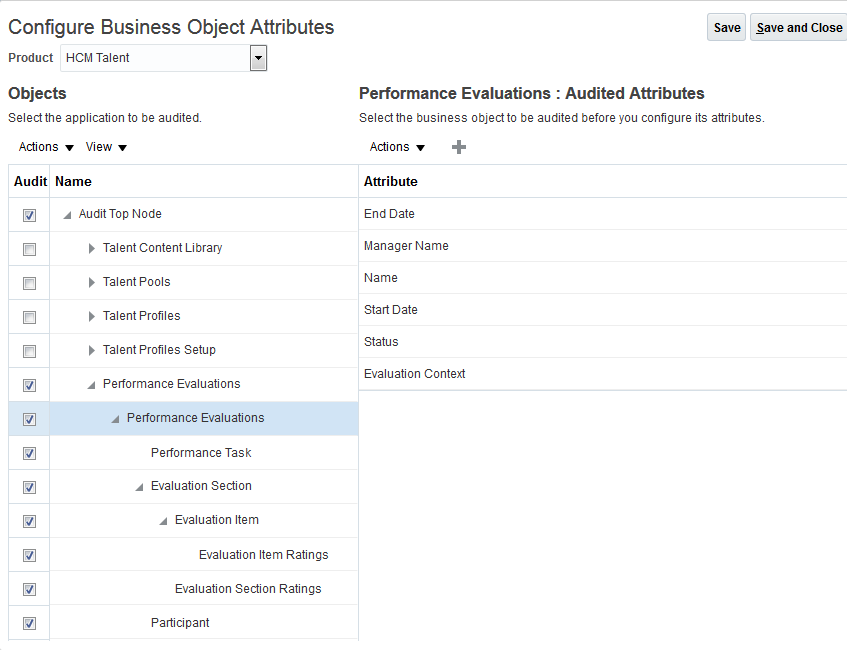Enable audit for Talent Content Library

[x=30, y=249]
